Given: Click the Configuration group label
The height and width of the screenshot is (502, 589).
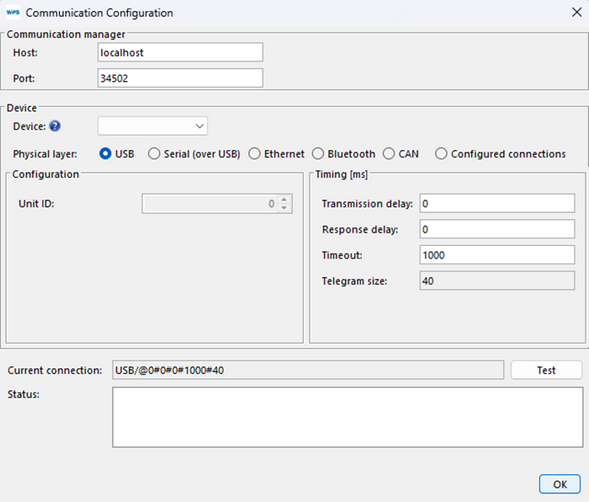Looking at the screenshot, I should pyautogui.click(x=45, y=174).
